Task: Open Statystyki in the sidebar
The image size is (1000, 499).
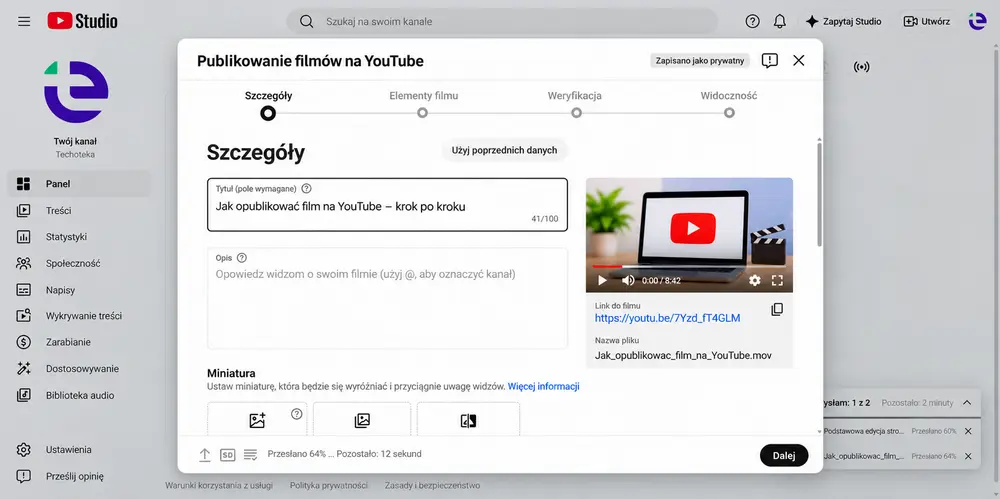Action: point(79,237)
